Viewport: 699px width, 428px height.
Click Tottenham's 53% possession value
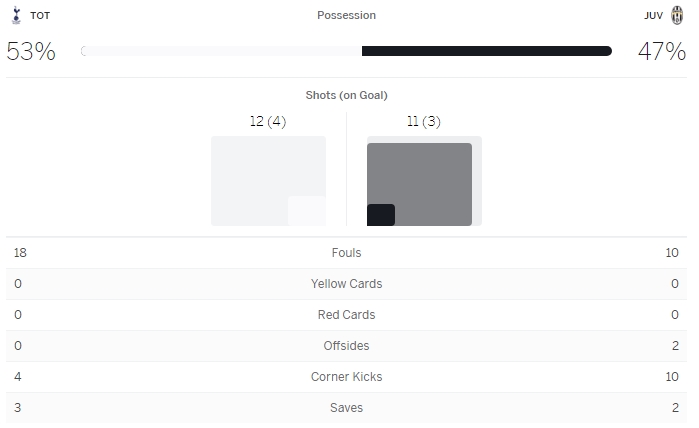point(31,52)
